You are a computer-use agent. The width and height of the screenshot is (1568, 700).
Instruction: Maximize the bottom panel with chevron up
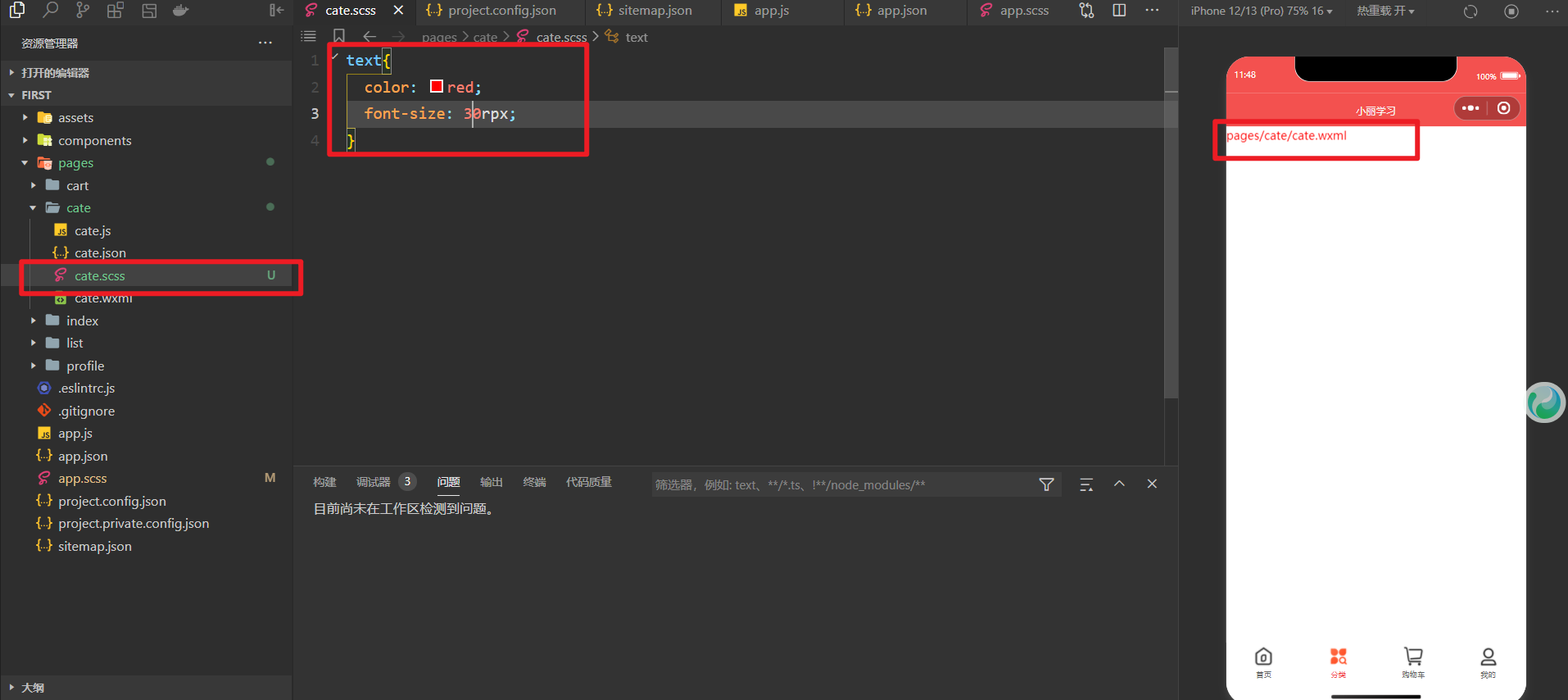coord(1119,484)
